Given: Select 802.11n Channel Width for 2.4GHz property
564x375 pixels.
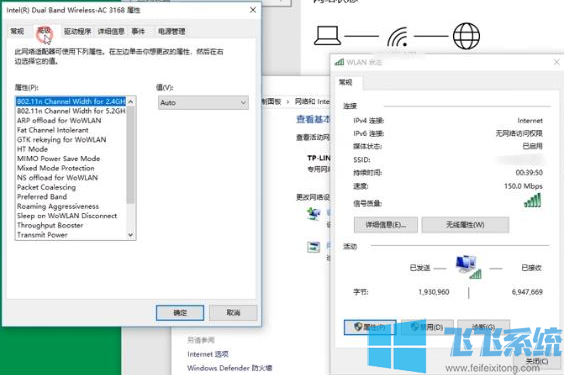Looking at the screenshot, I should 71,101.
